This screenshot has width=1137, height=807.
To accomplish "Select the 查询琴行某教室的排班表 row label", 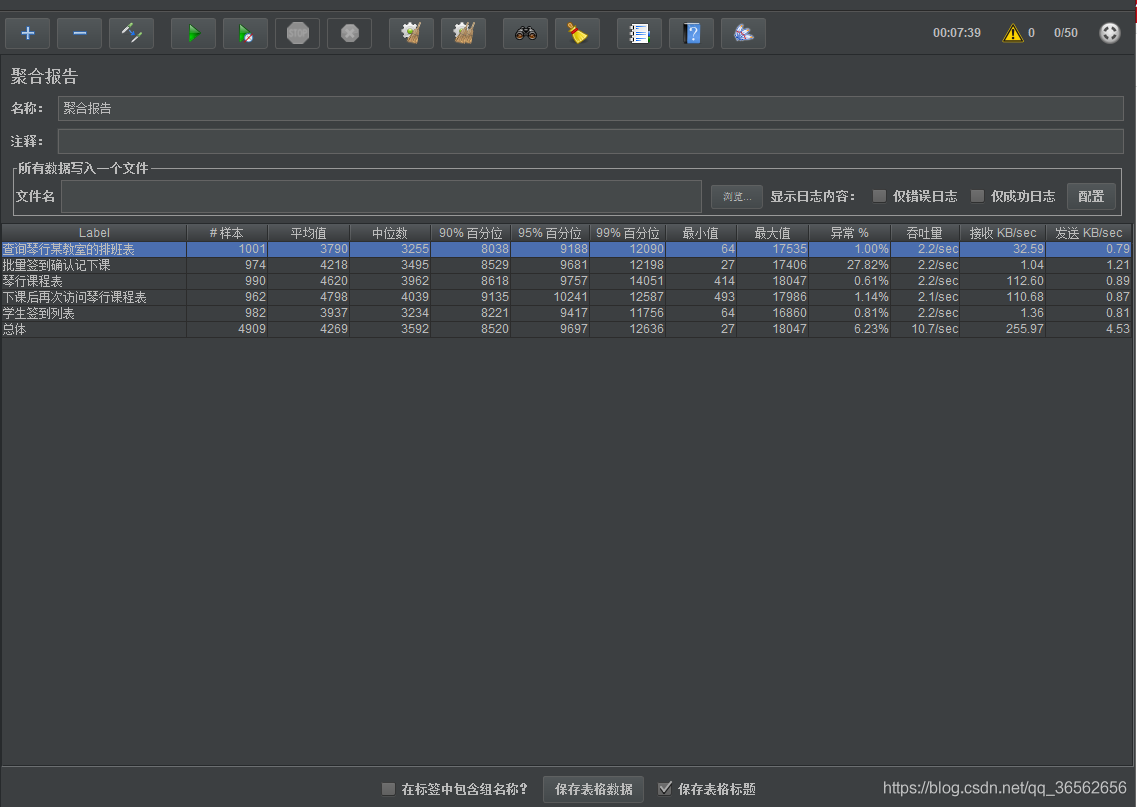I will 69,249.
